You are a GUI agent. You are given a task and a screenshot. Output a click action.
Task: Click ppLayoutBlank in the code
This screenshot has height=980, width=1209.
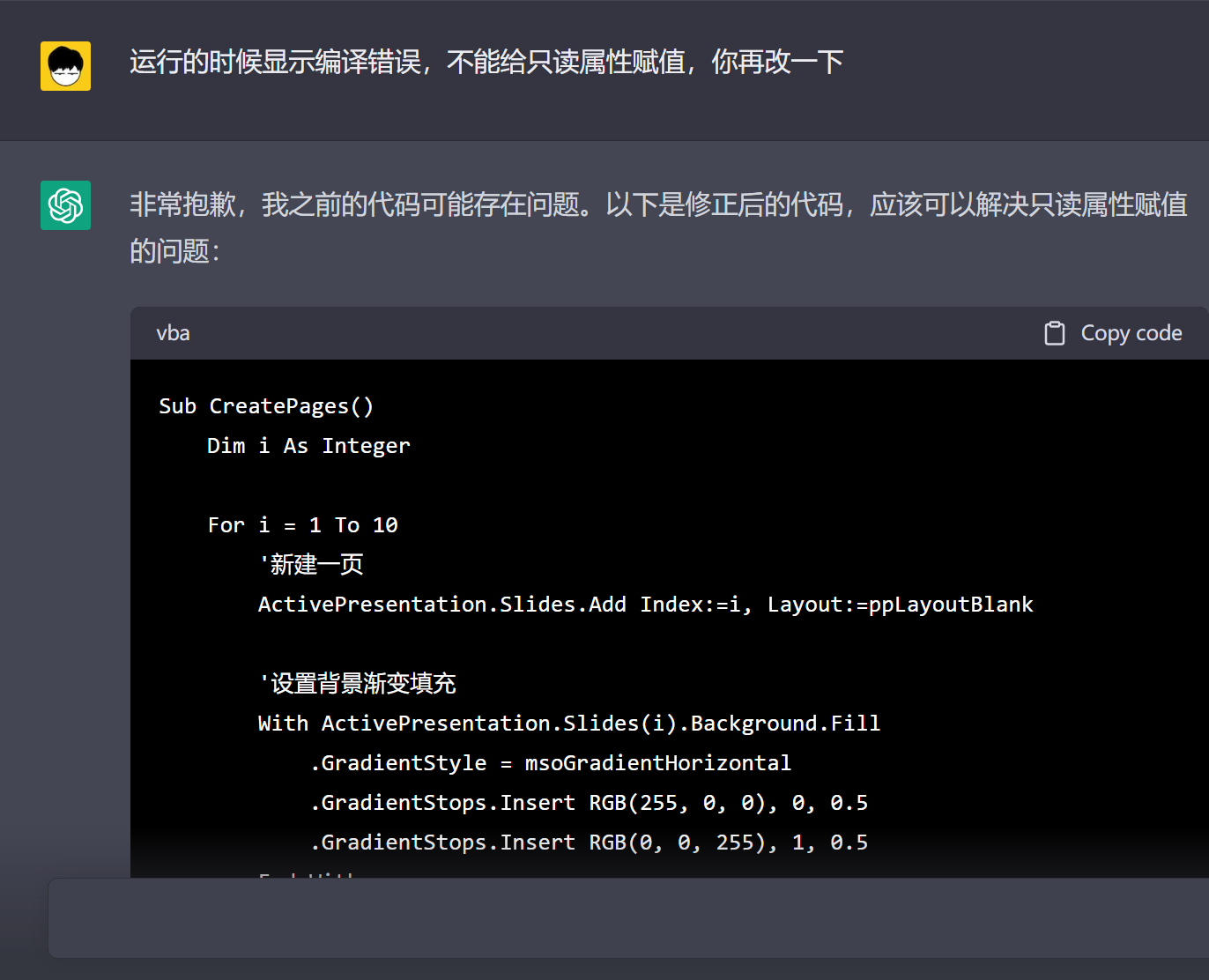coord(951,605)
